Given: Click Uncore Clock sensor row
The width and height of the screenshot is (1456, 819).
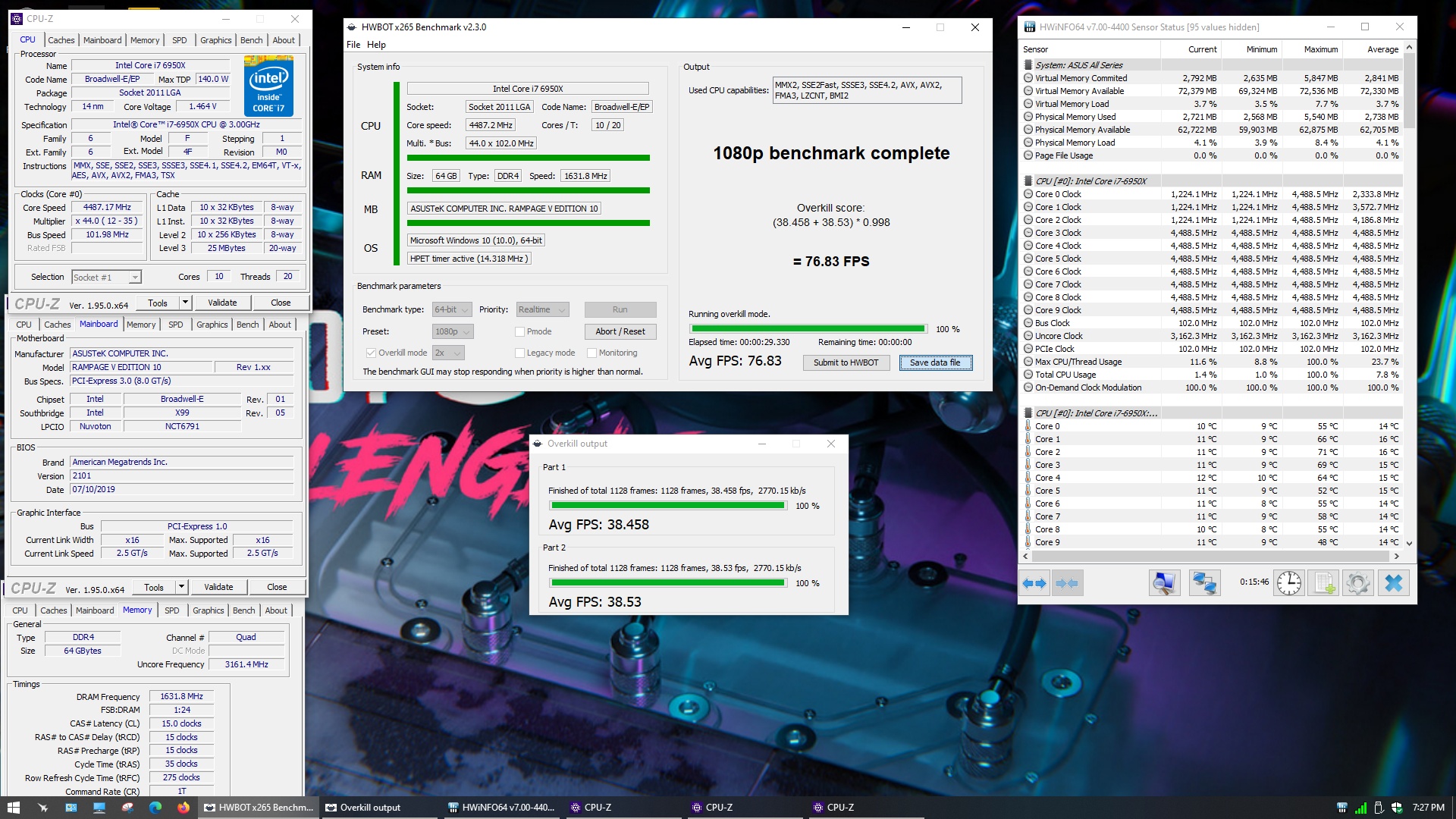Looking at the screenshot, I should point(1211,336).
